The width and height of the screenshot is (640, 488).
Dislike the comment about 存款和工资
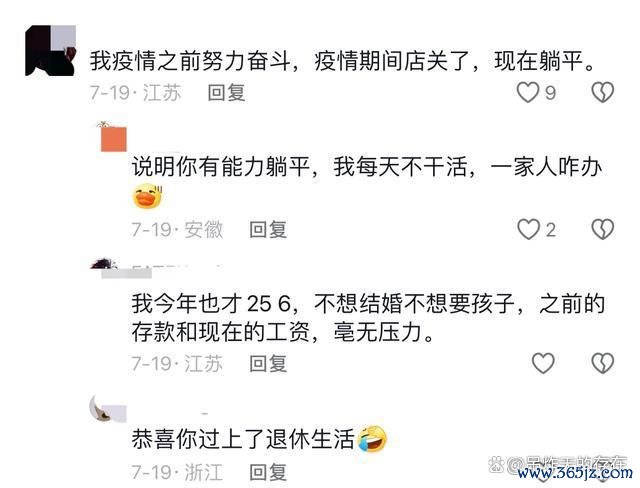click(603, 363)
